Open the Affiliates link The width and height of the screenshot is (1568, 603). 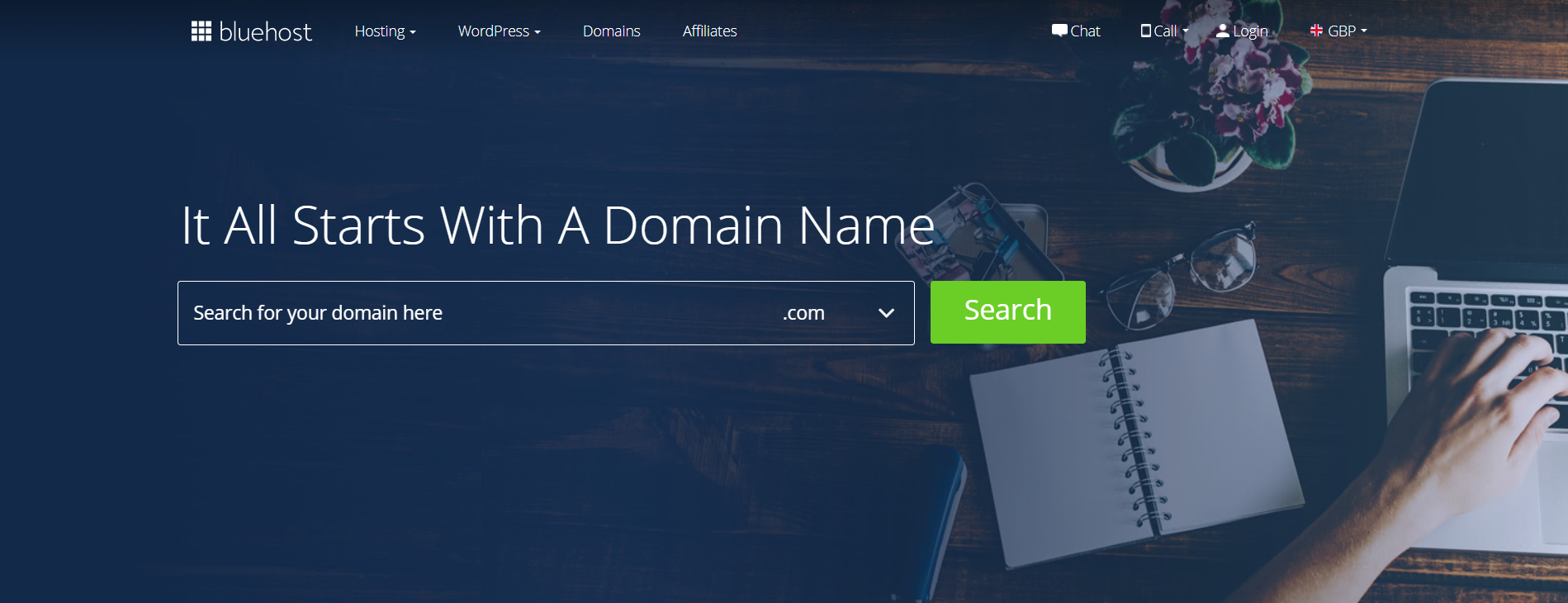pos(709,31)
